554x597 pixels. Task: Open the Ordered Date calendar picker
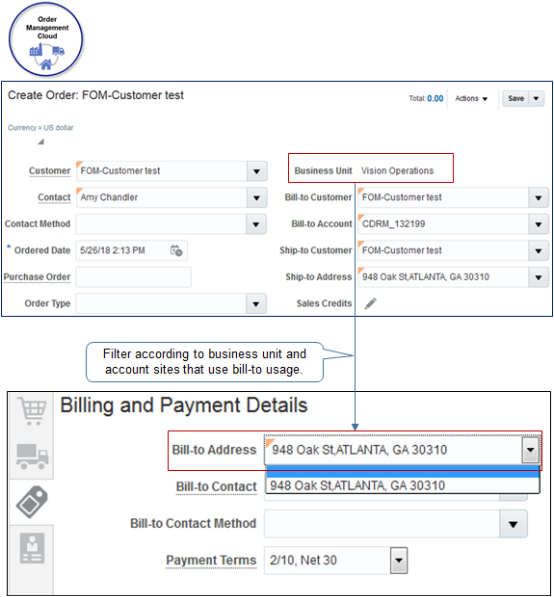pos(176,251)
